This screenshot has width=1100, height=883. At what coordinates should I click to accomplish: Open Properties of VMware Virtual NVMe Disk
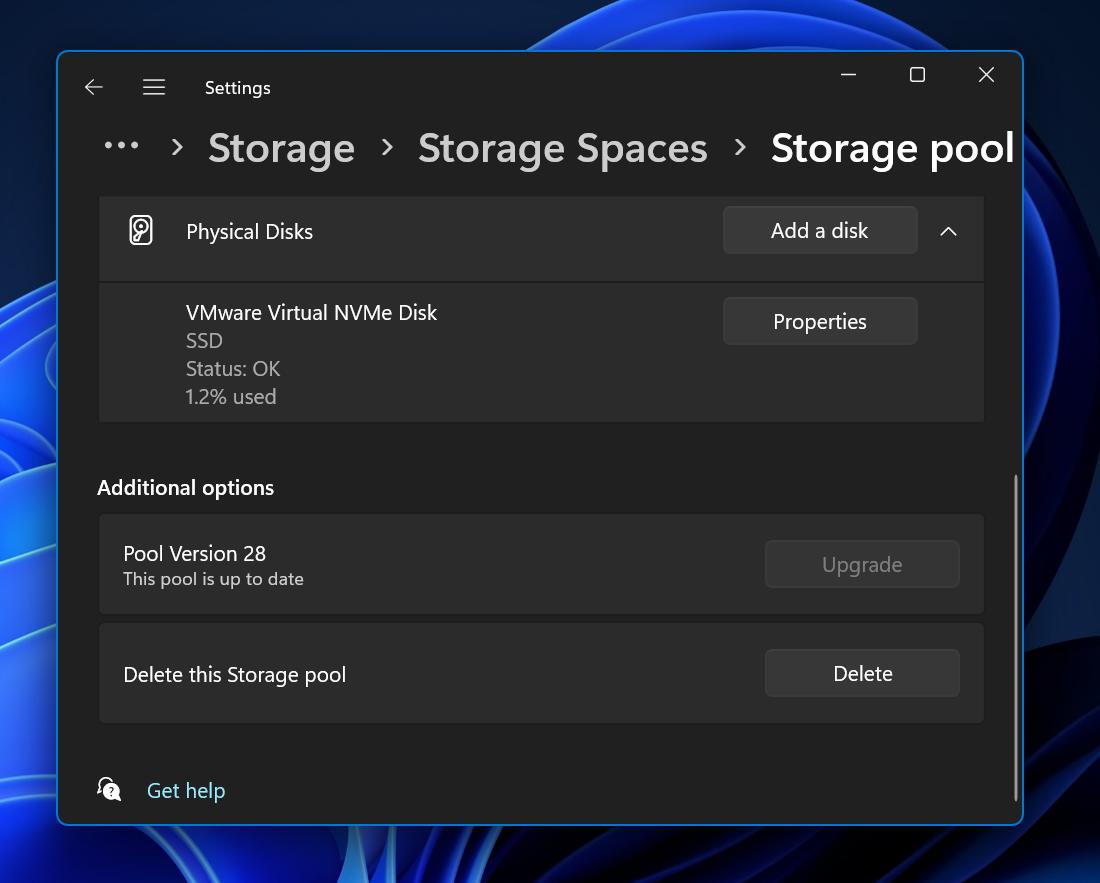[x=819, y=321]
